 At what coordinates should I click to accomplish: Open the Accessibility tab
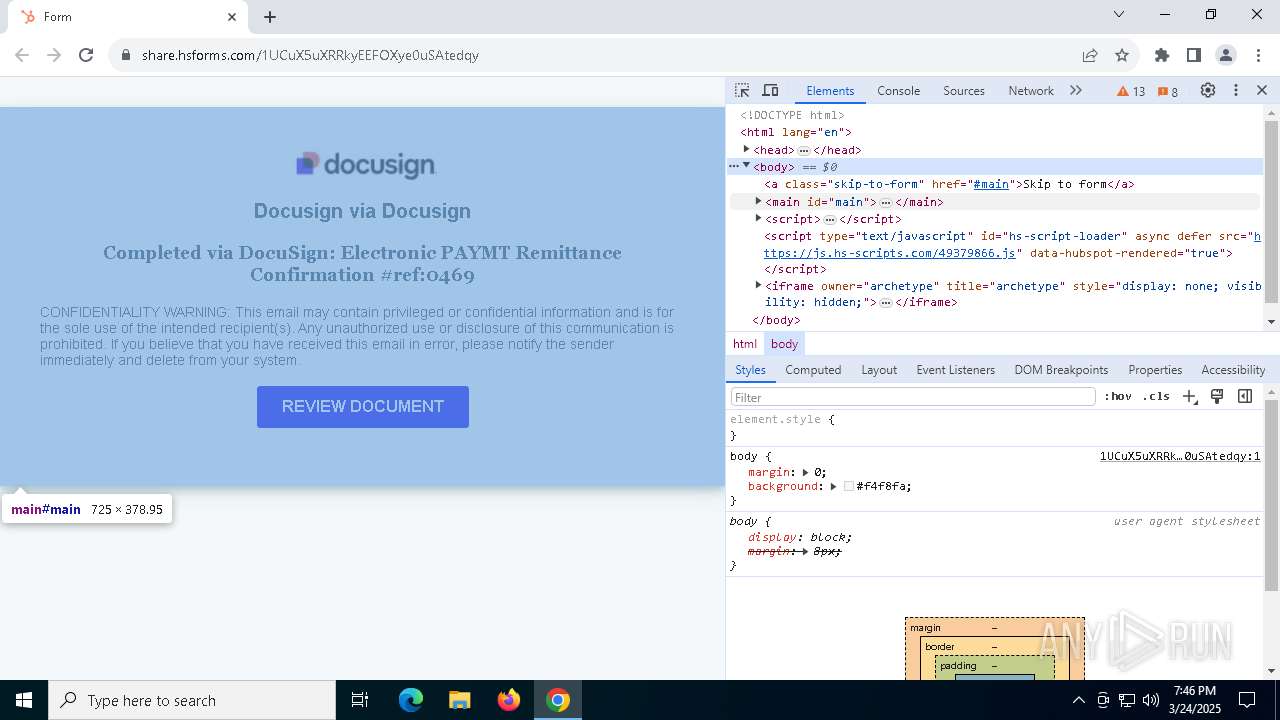1233,369
